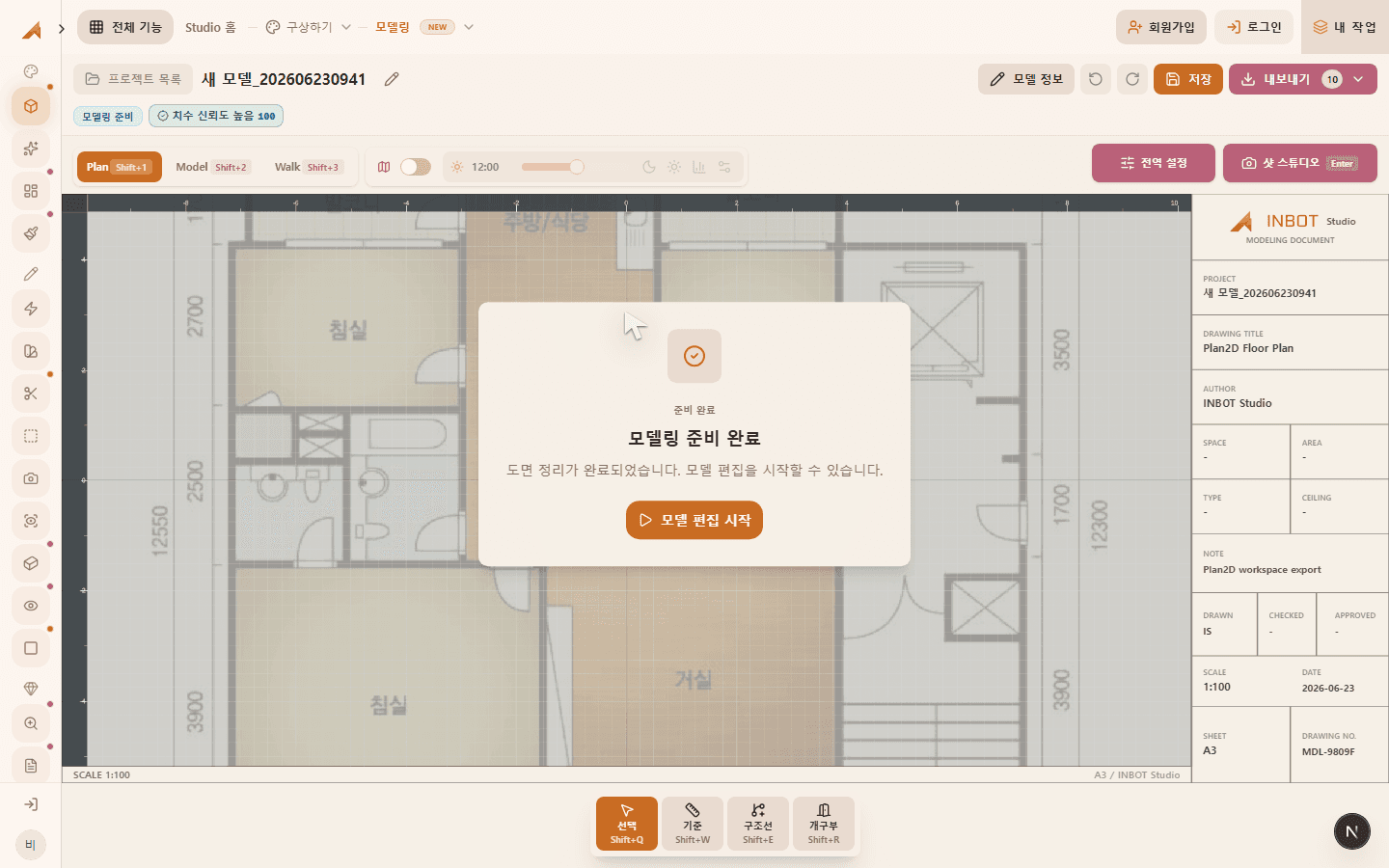Click the time-of-day slider handle
Viewport: 1389px width, 868px height.
tap(577, 167)
